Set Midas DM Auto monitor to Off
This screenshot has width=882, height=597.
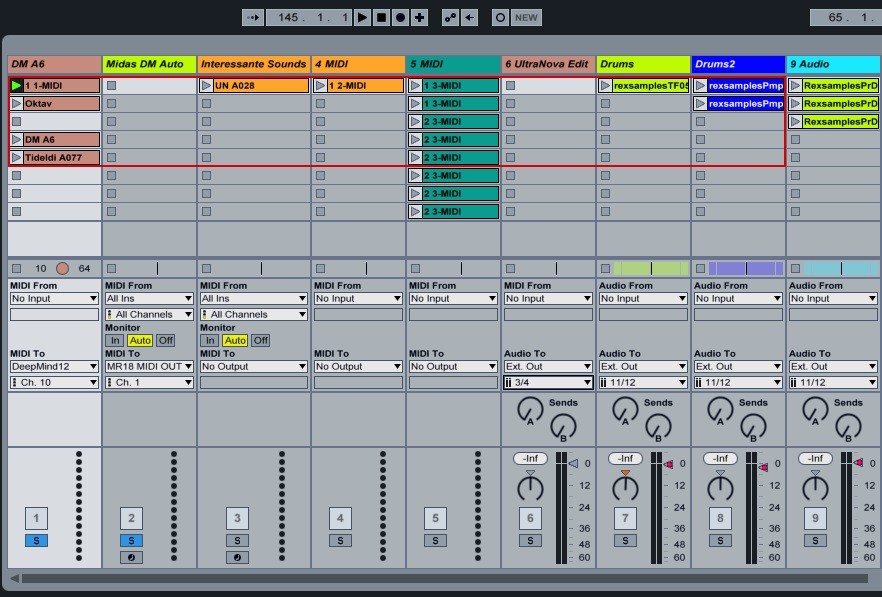tap(165, 340)
